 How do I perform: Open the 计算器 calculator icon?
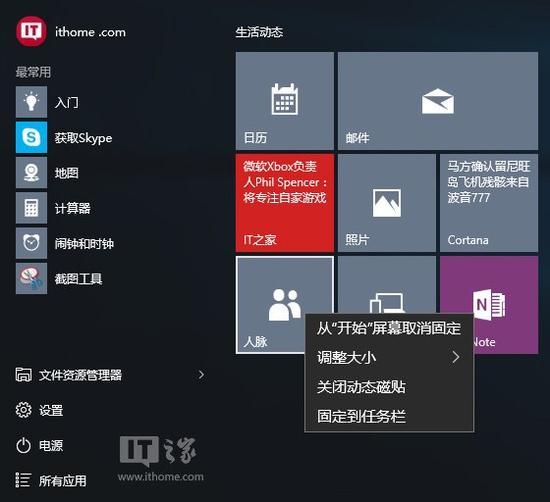click(31, 208)
